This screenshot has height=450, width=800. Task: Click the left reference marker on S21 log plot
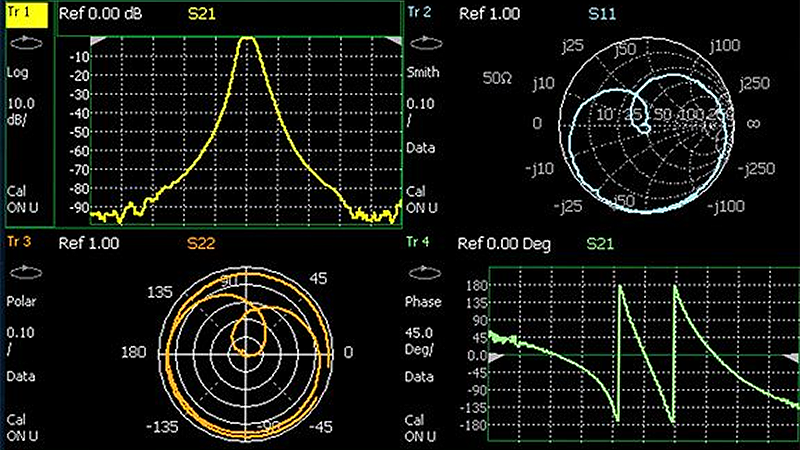[x=98, y=40]
